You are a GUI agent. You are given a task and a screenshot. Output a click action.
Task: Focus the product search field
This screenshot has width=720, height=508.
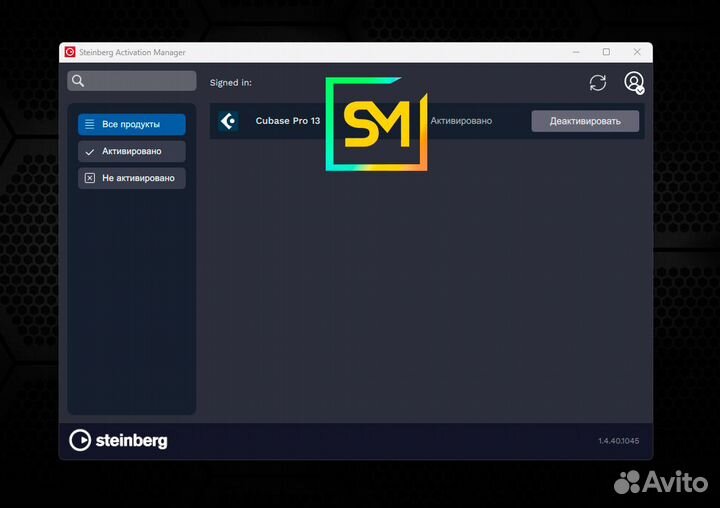138,81
